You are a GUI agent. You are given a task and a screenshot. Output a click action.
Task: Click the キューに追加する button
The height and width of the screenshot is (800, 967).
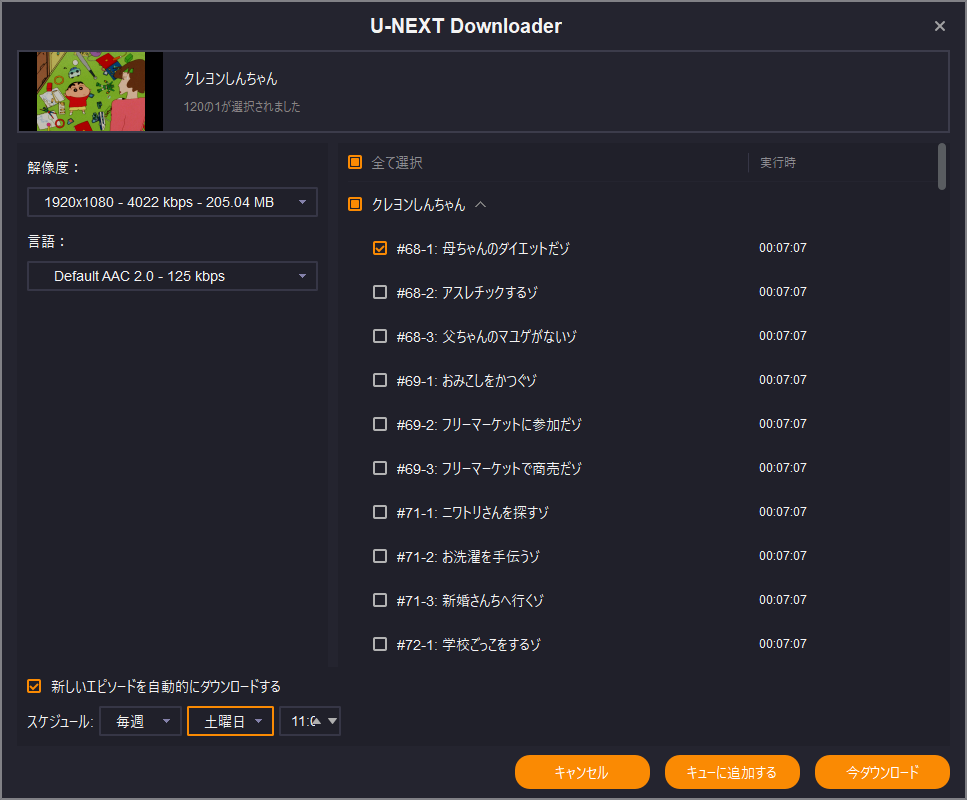point(732,772)
